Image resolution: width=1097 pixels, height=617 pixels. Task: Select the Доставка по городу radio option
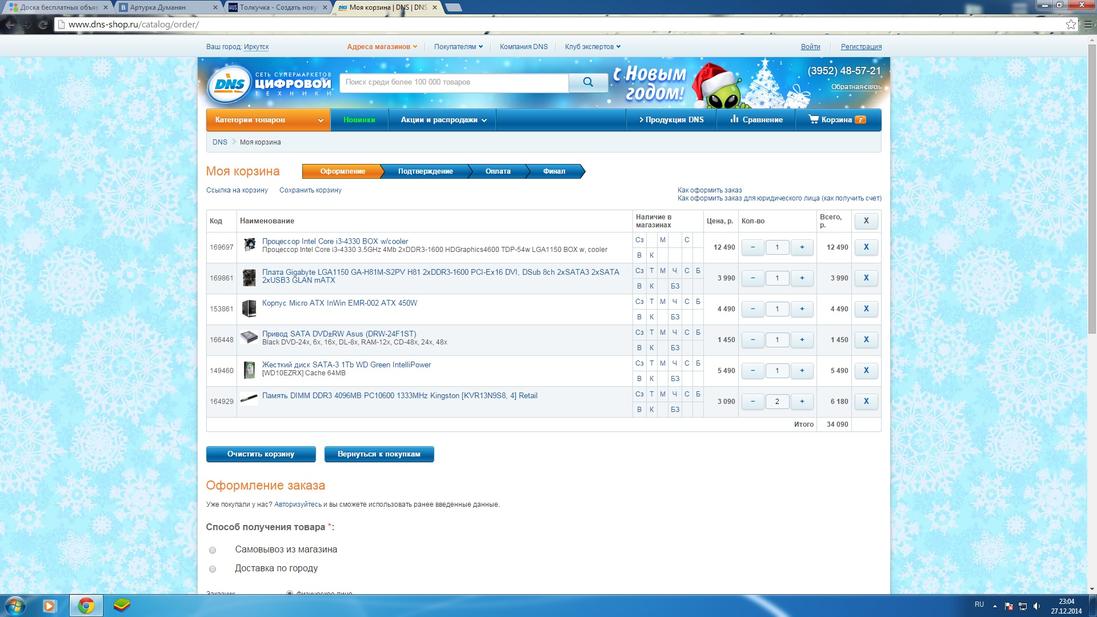tap(213, 569)
